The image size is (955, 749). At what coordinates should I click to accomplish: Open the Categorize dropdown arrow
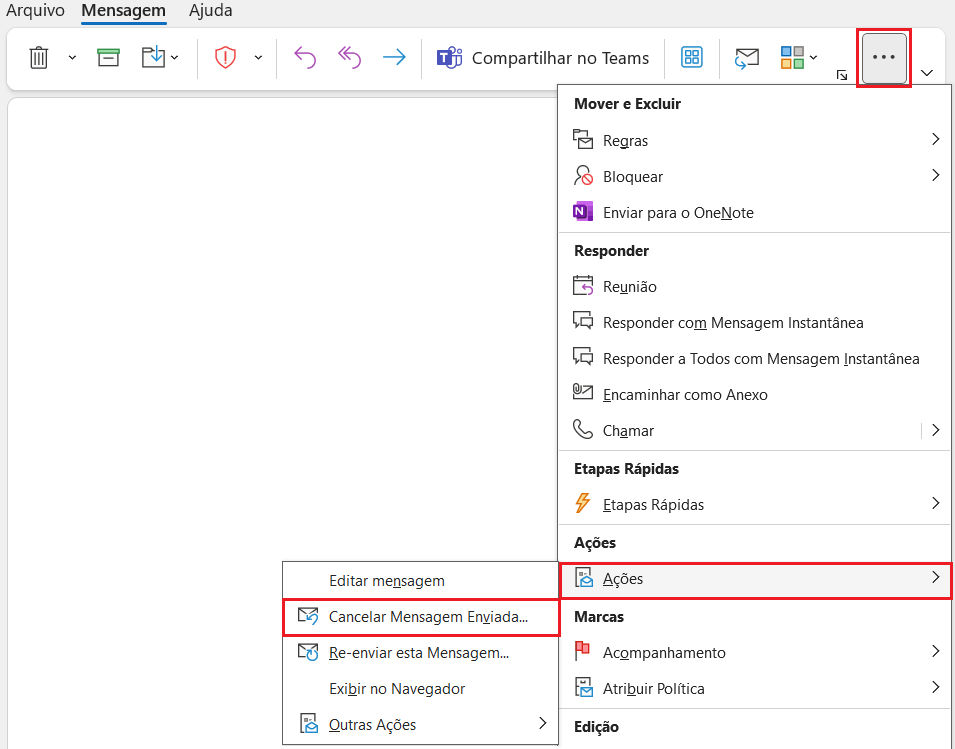tap(814, 58)
